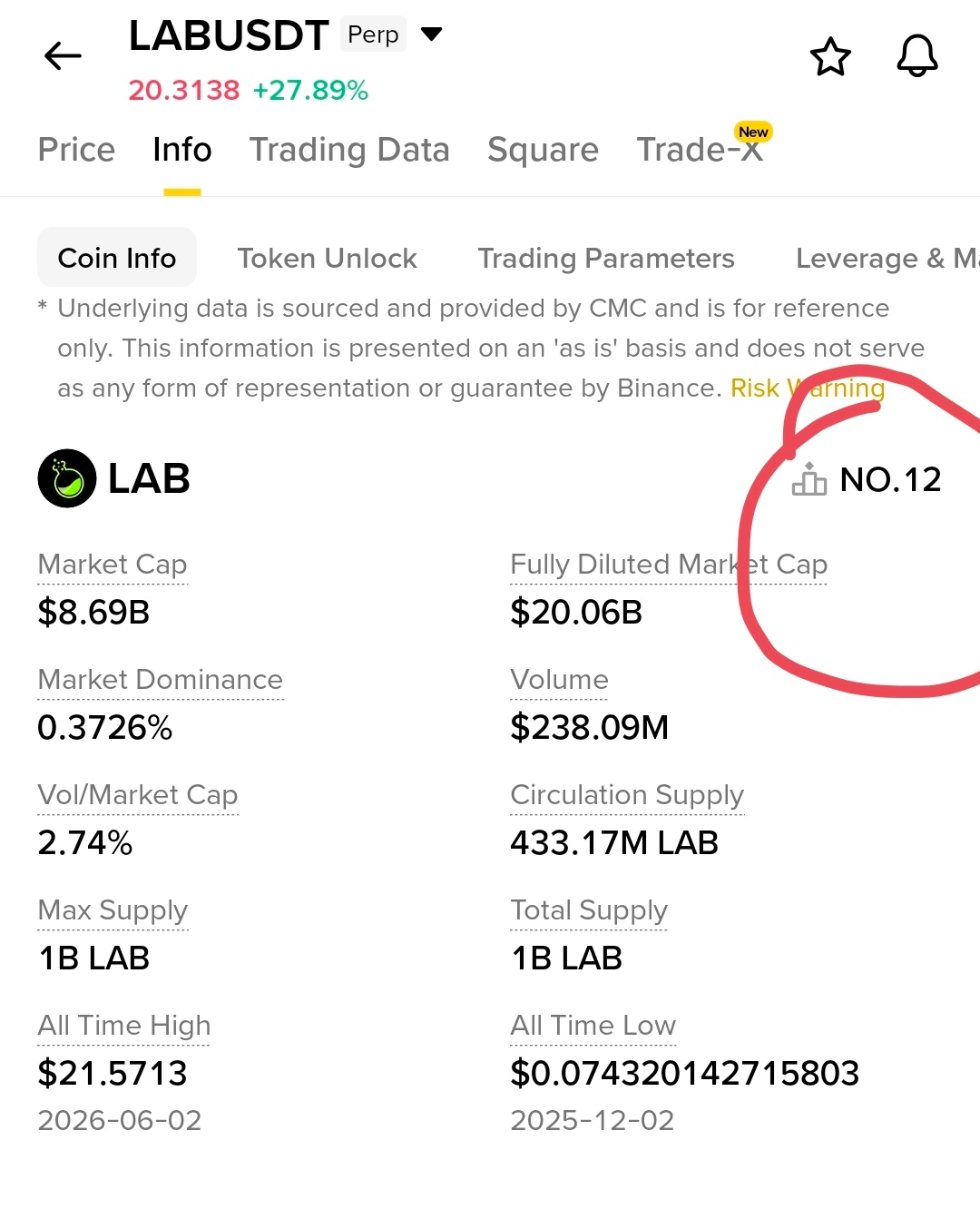Tap the Fully Diluted Market Cap label
Image resolution: width=980 pixels, height=1219 pixels.
click(x=669, y=565)
